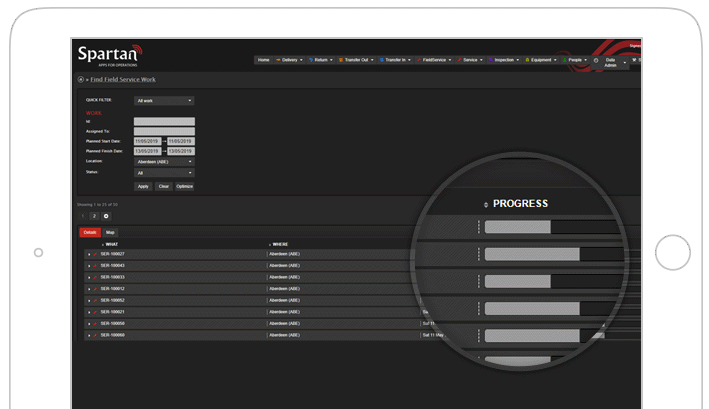709x409 pixels.
Task: Click the Clear button
Action: [164, 187]
